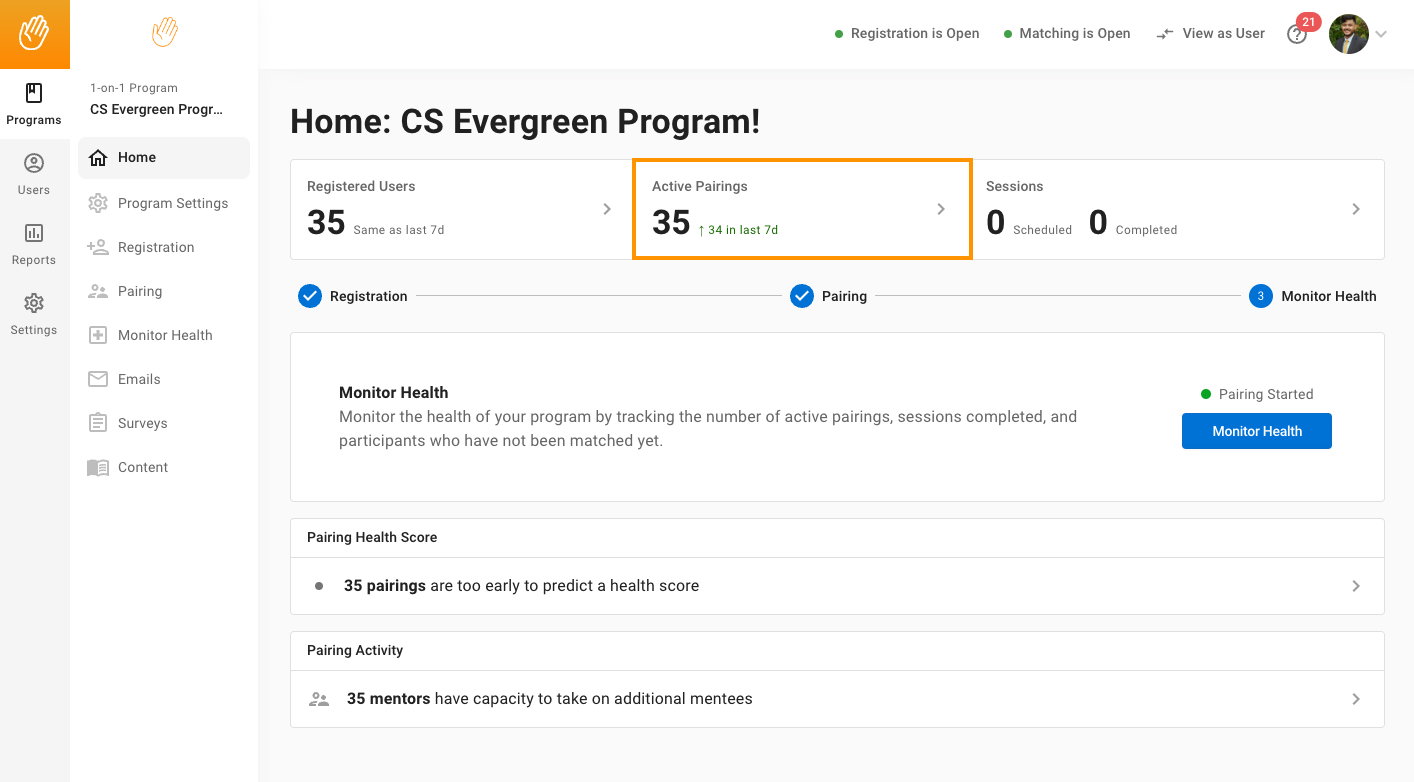
Task: Expand the 35 mentors capacity row chevron
Action: point(1356,699)
